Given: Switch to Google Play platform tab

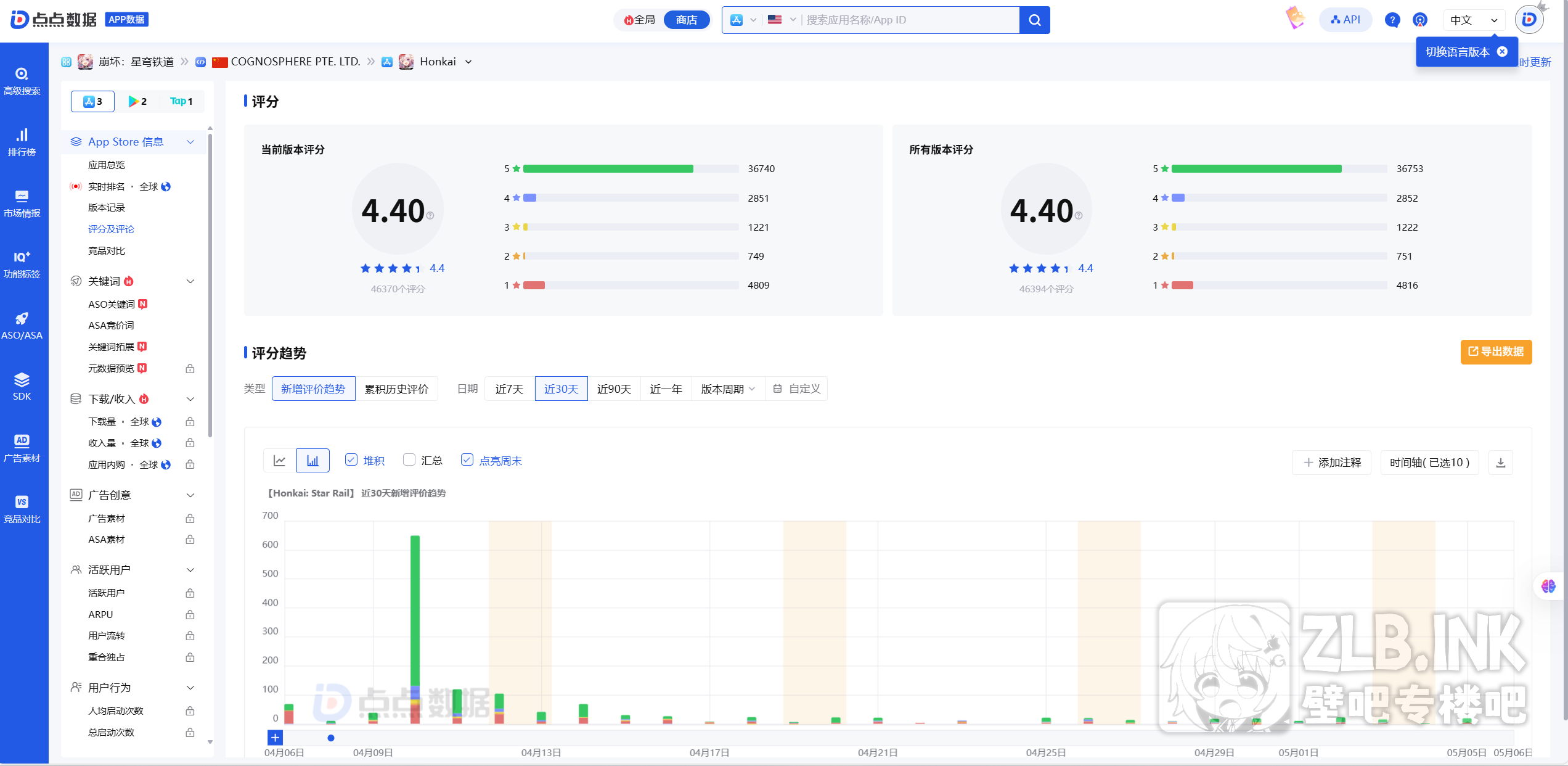Looking at the screenshot, I should click(137, 101).
